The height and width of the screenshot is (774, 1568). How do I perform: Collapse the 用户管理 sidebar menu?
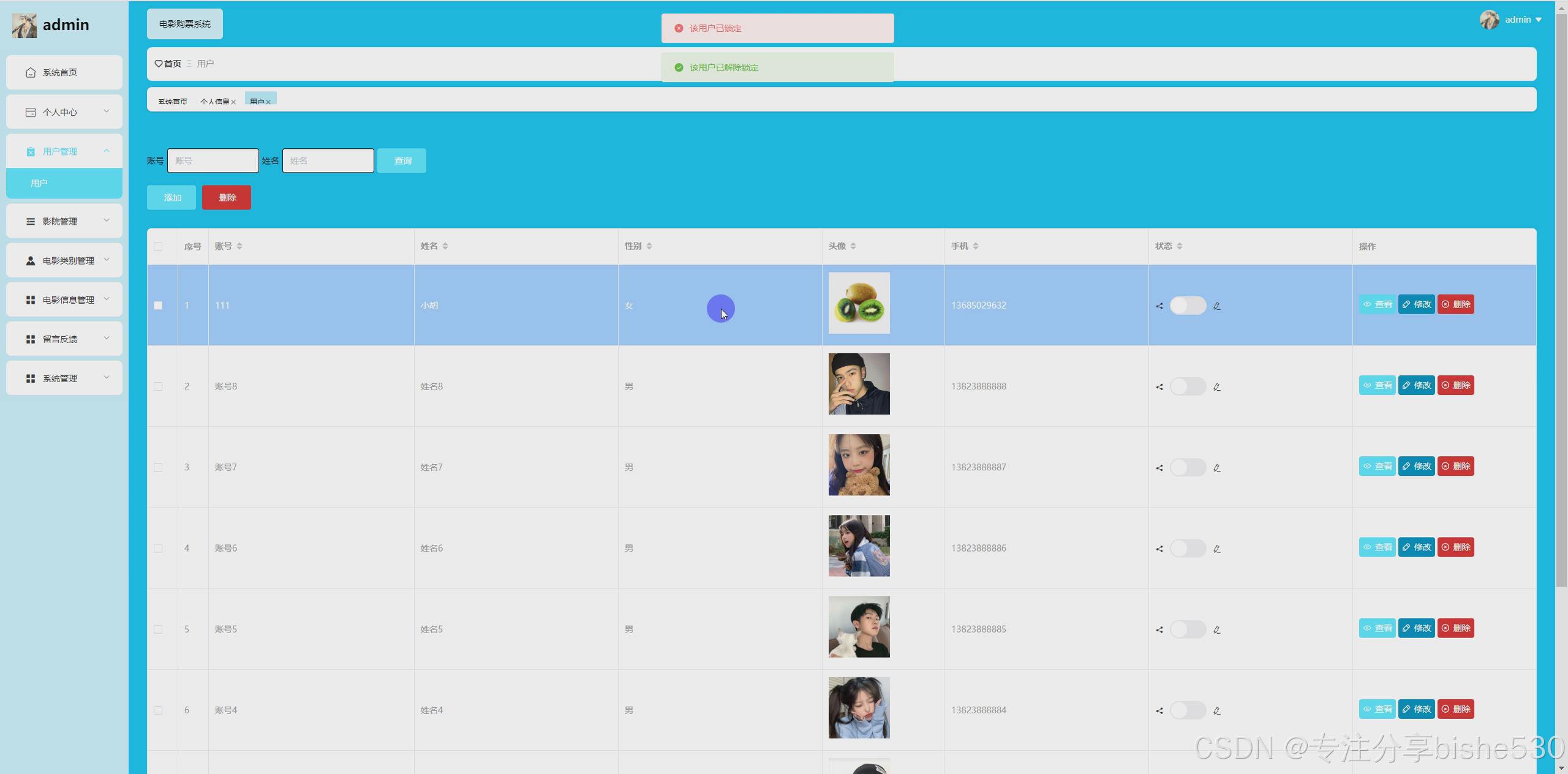coord(64,151)
